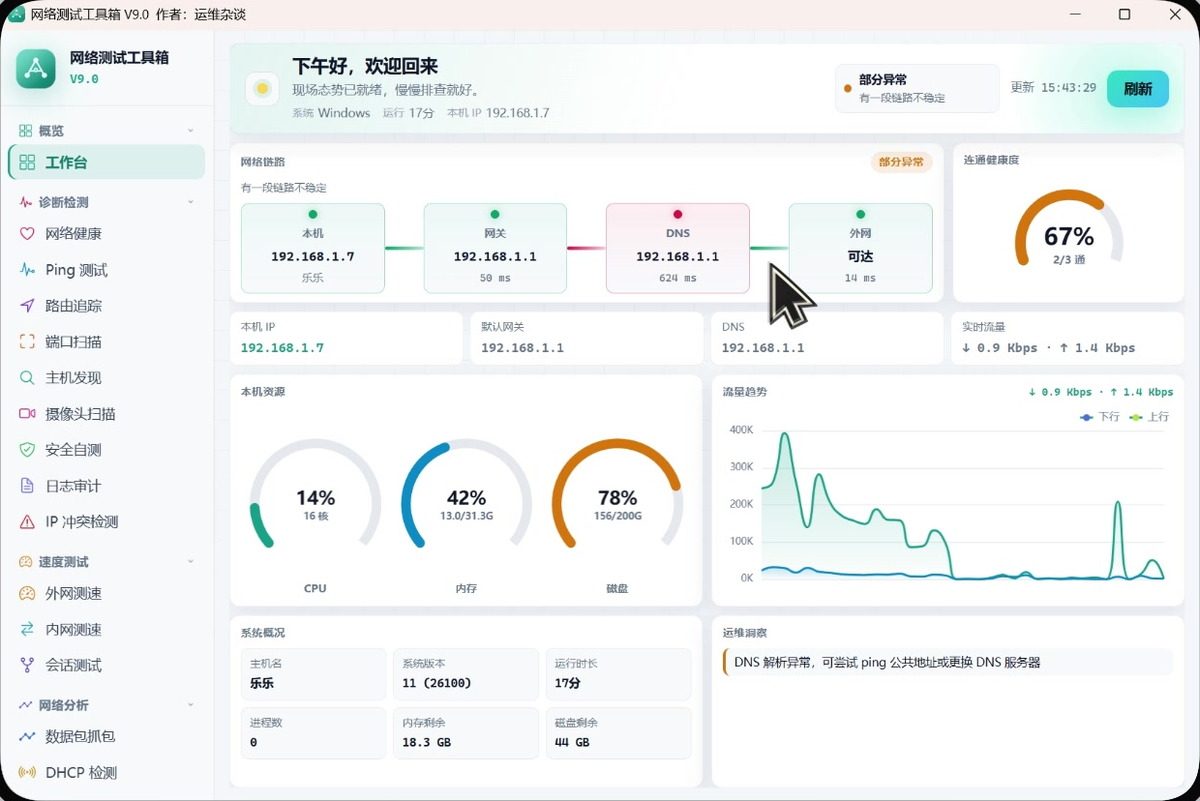The height and width of the screenshot is (801, 1200).
Task: Open the 网络健康 page
Action: pos(106,234)
